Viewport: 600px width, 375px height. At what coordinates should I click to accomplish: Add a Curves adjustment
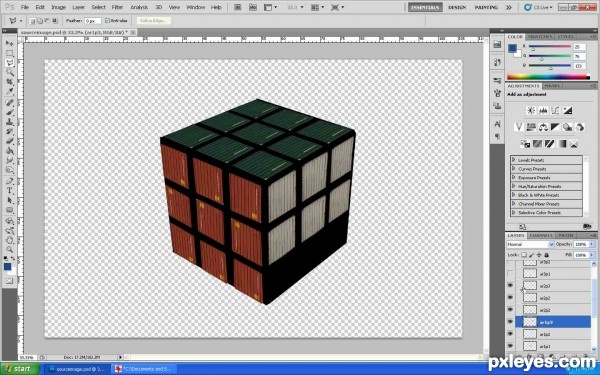click(555, 111)
